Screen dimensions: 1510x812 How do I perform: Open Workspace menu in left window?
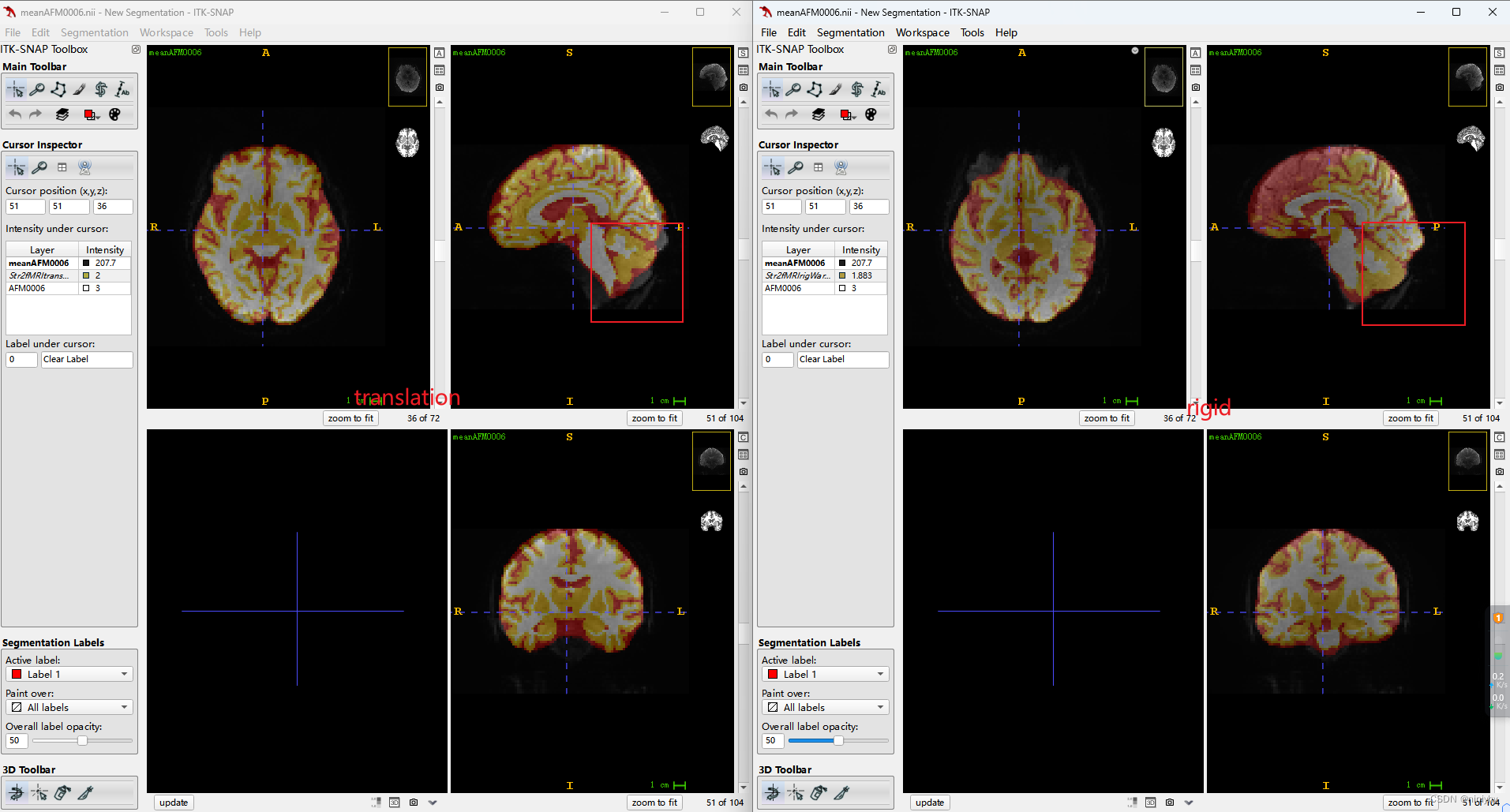pyautogui.click(x=167, y=32)
